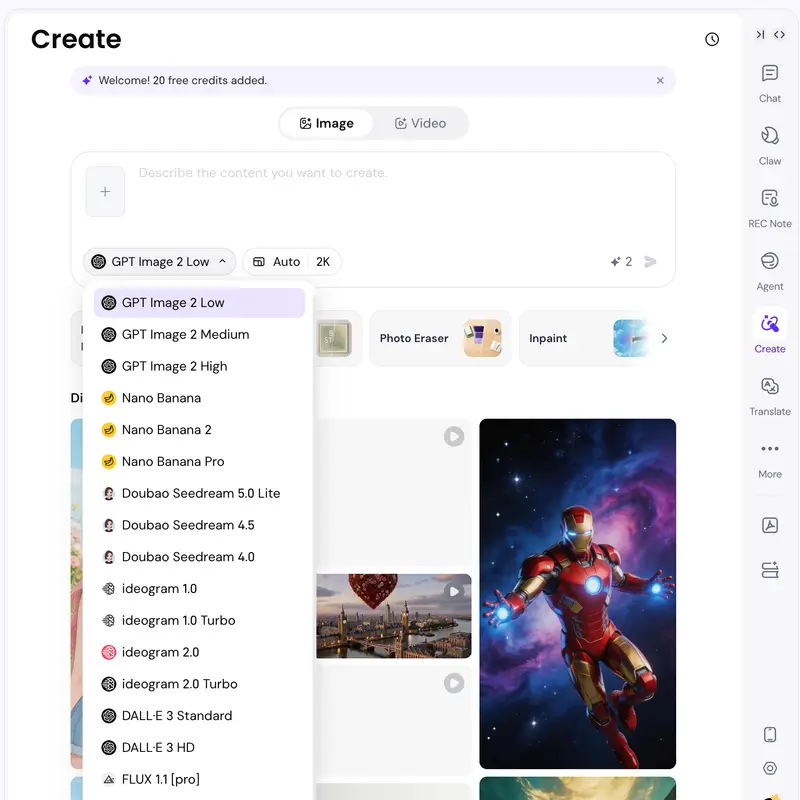Open Chat in the right sidebar

point(769,84)
